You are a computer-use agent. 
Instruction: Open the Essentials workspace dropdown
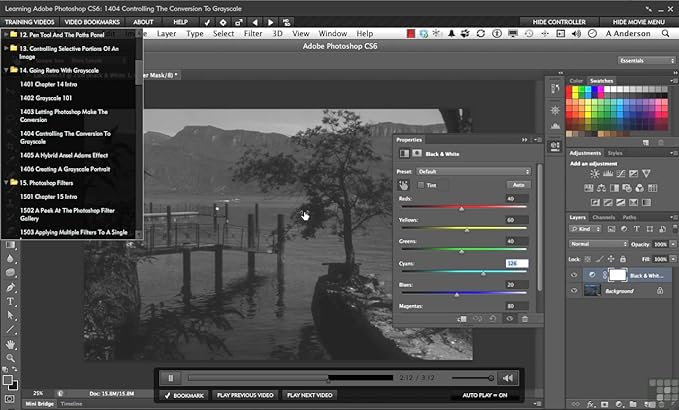[x=647, y=61]
